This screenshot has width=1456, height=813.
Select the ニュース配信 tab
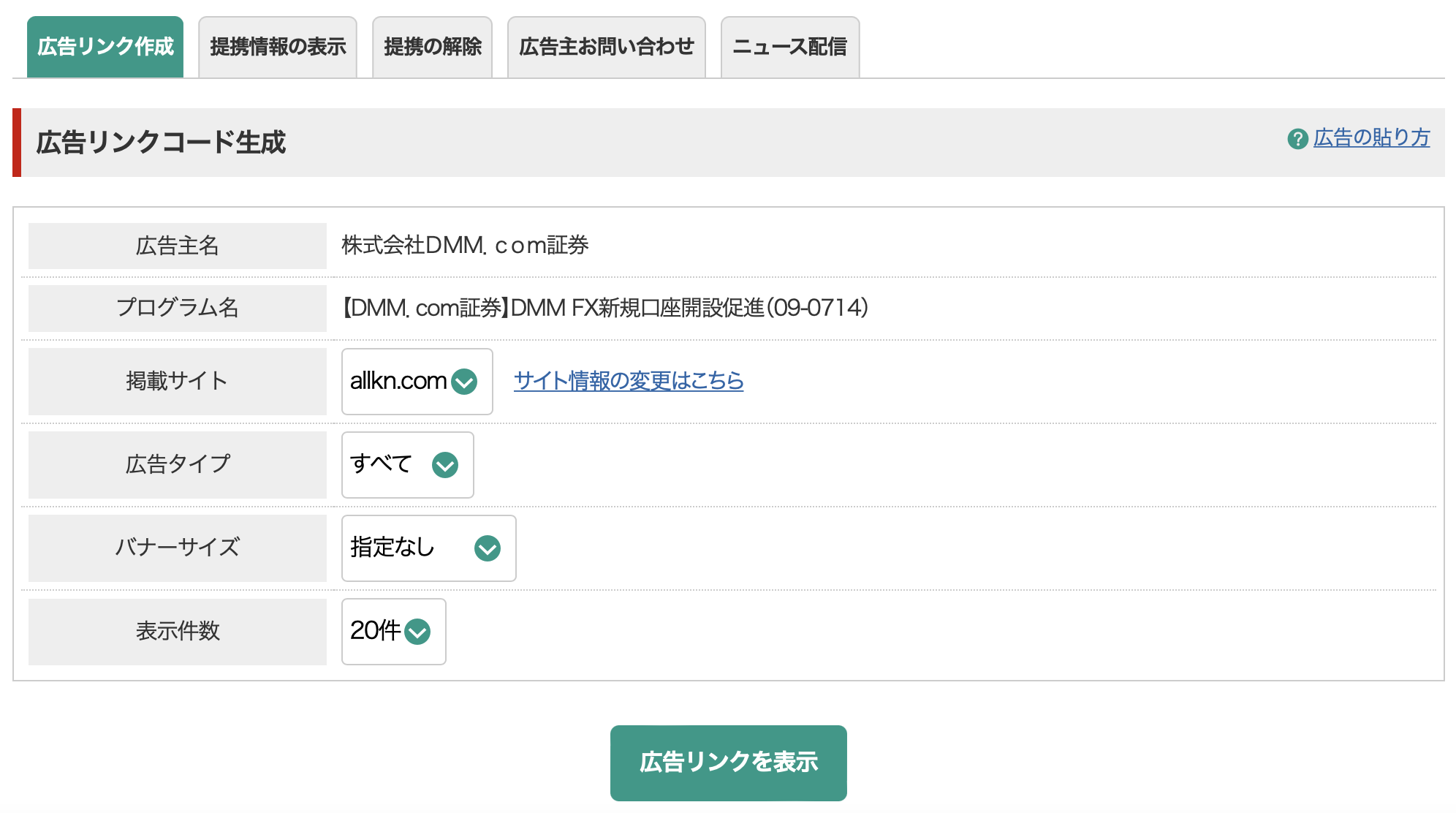(790, 47)
